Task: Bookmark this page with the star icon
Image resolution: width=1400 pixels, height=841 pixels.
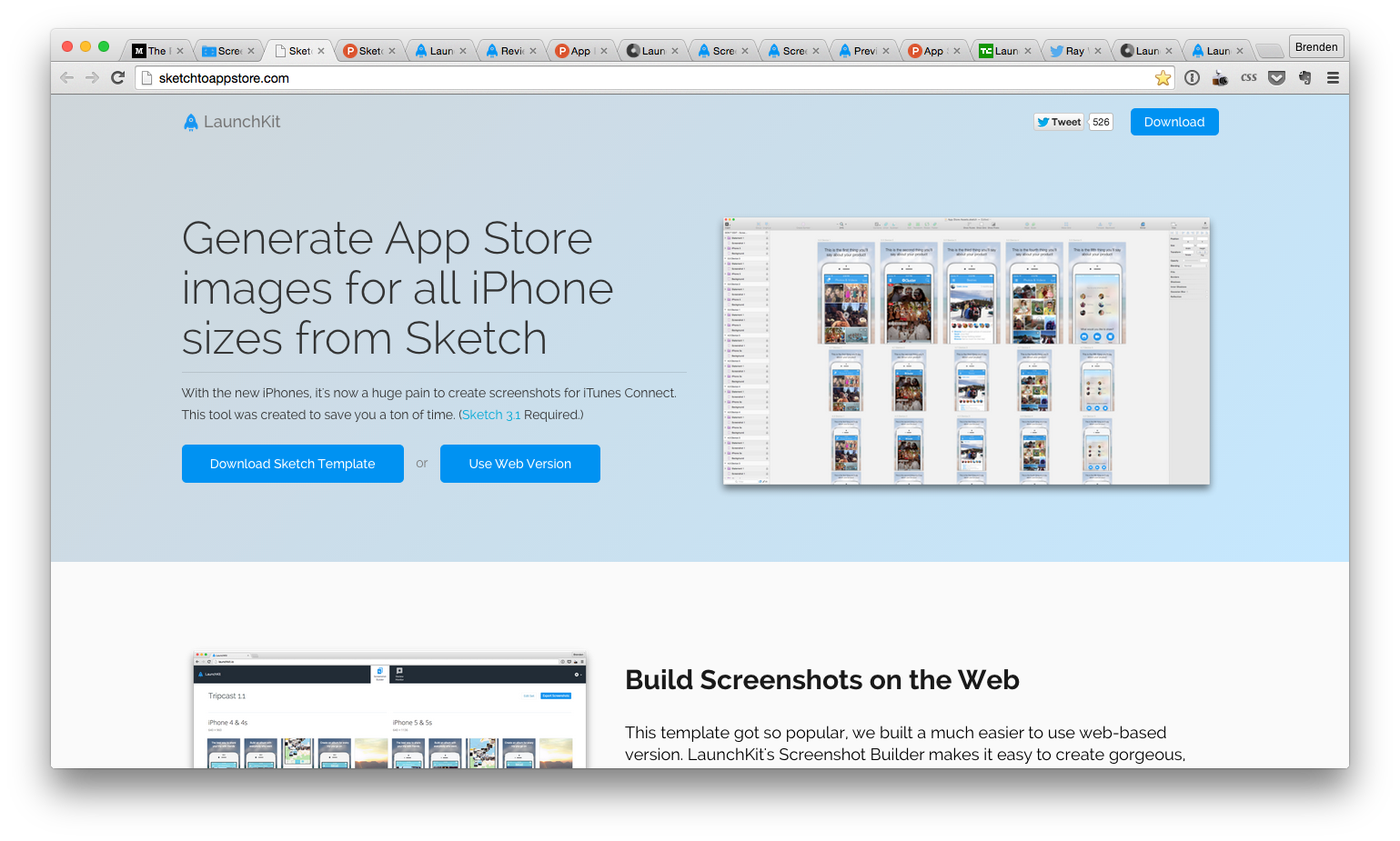Action: (1163, 78)
